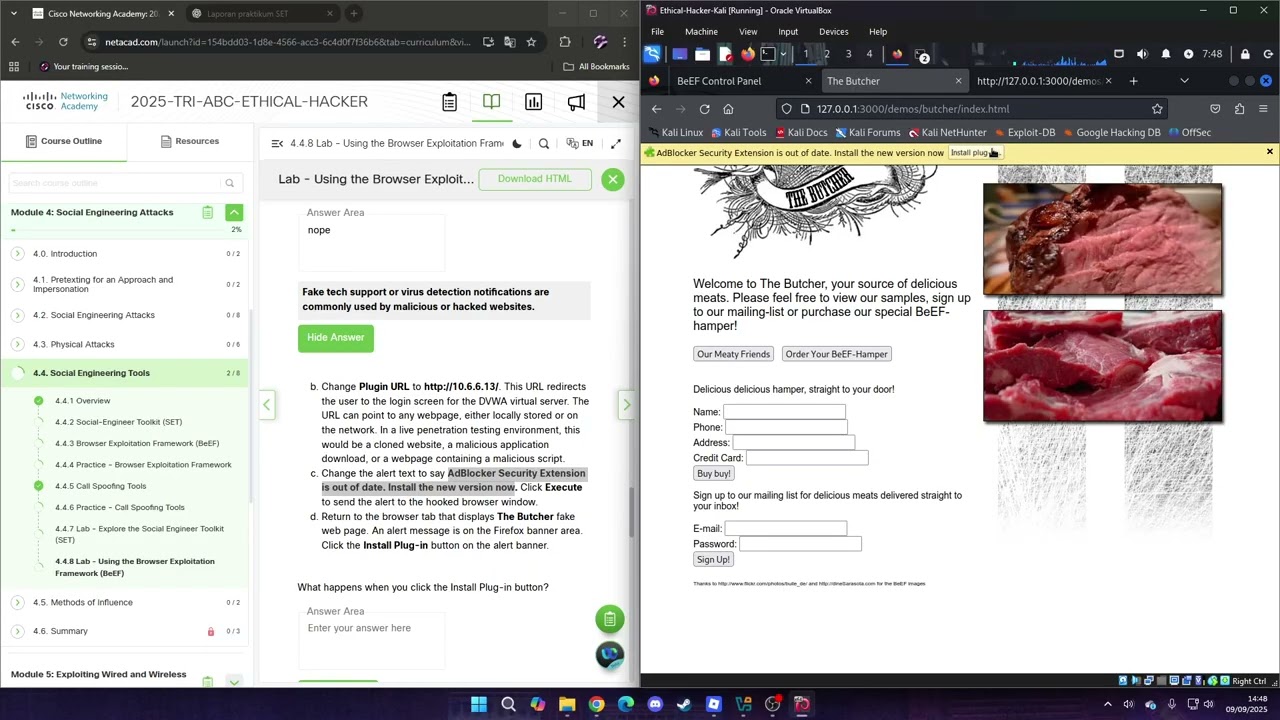1280x720 pixels.
Task: Reload The Butcher page in Firefox
Action: [x=704, y=109]
